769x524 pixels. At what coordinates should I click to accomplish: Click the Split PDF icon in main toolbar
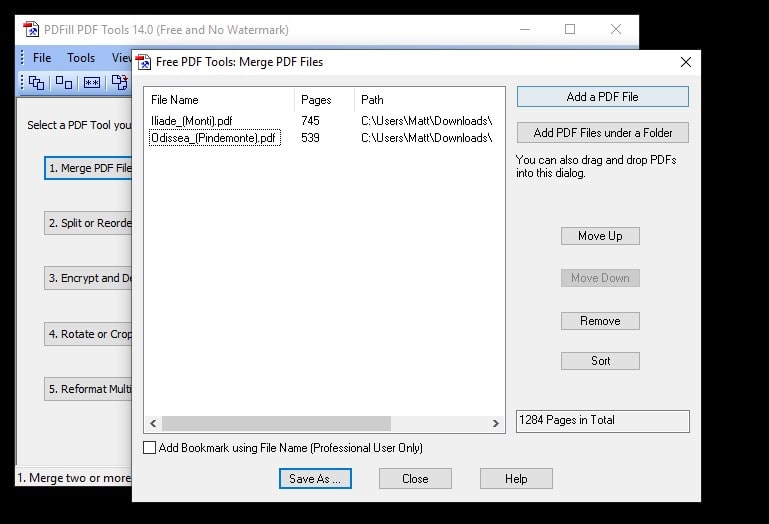click(x=64, y=82)
